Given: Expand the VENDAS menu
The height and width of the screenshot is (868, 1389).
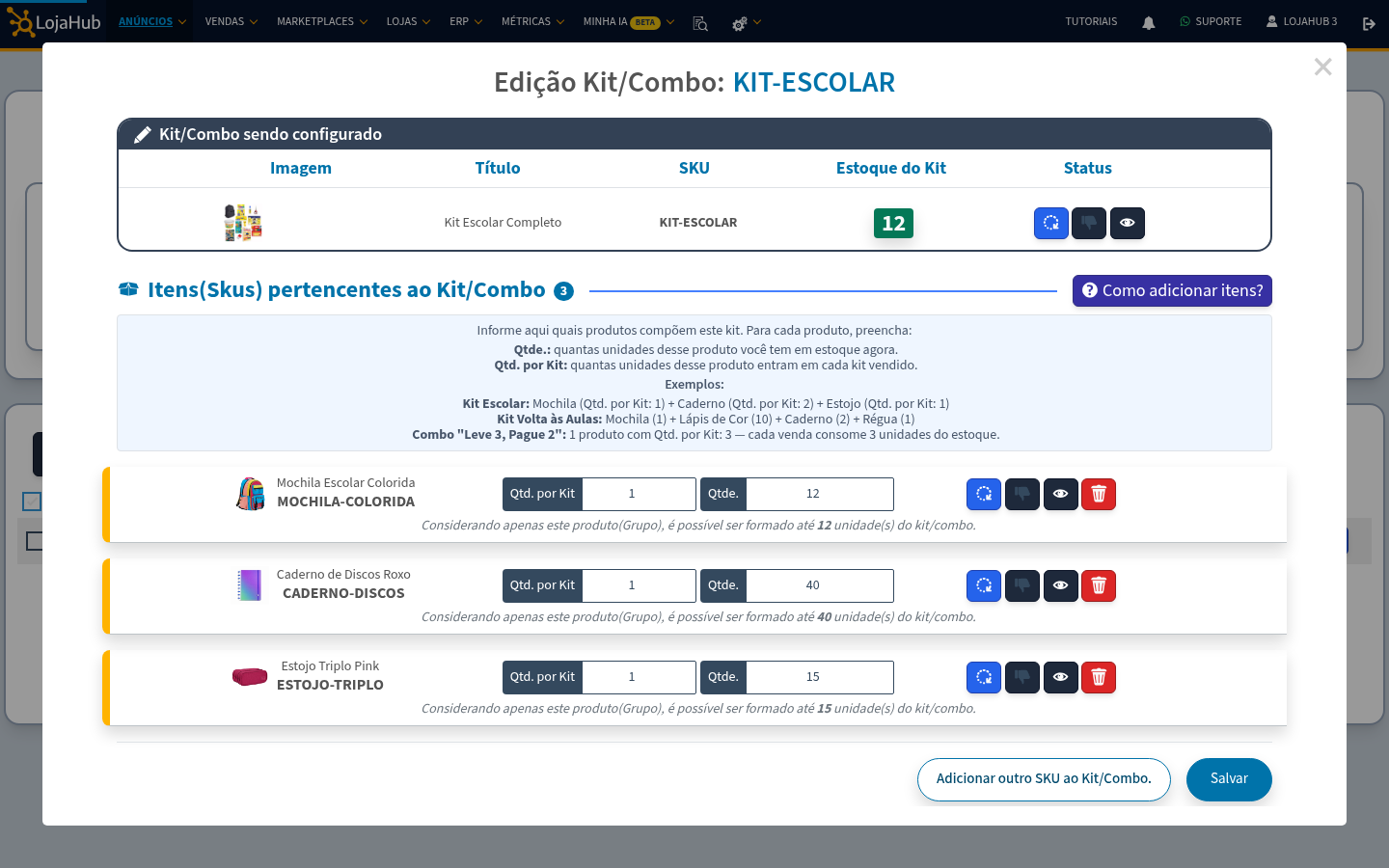Looking at the screenshot, I should pos(231,21).
